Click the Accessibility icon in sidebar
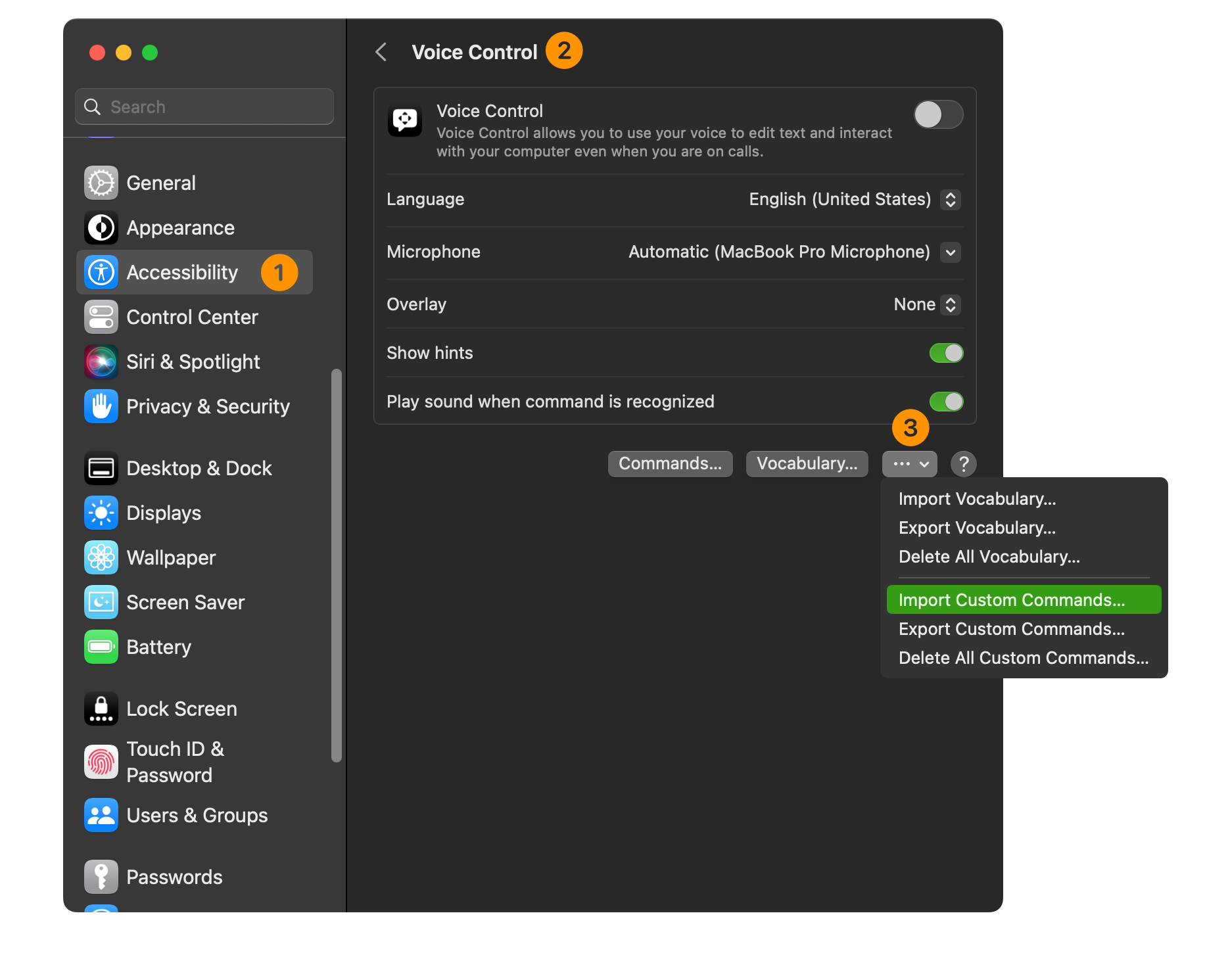This screenshot has height=980, width=1205. [101, 272]
